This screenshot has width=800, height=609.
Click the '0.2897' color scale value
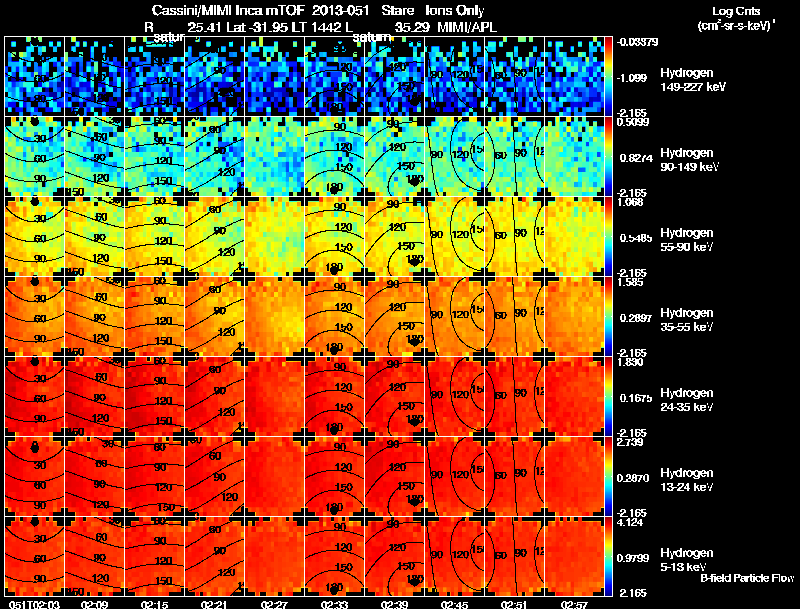click(x=636, y=318)
